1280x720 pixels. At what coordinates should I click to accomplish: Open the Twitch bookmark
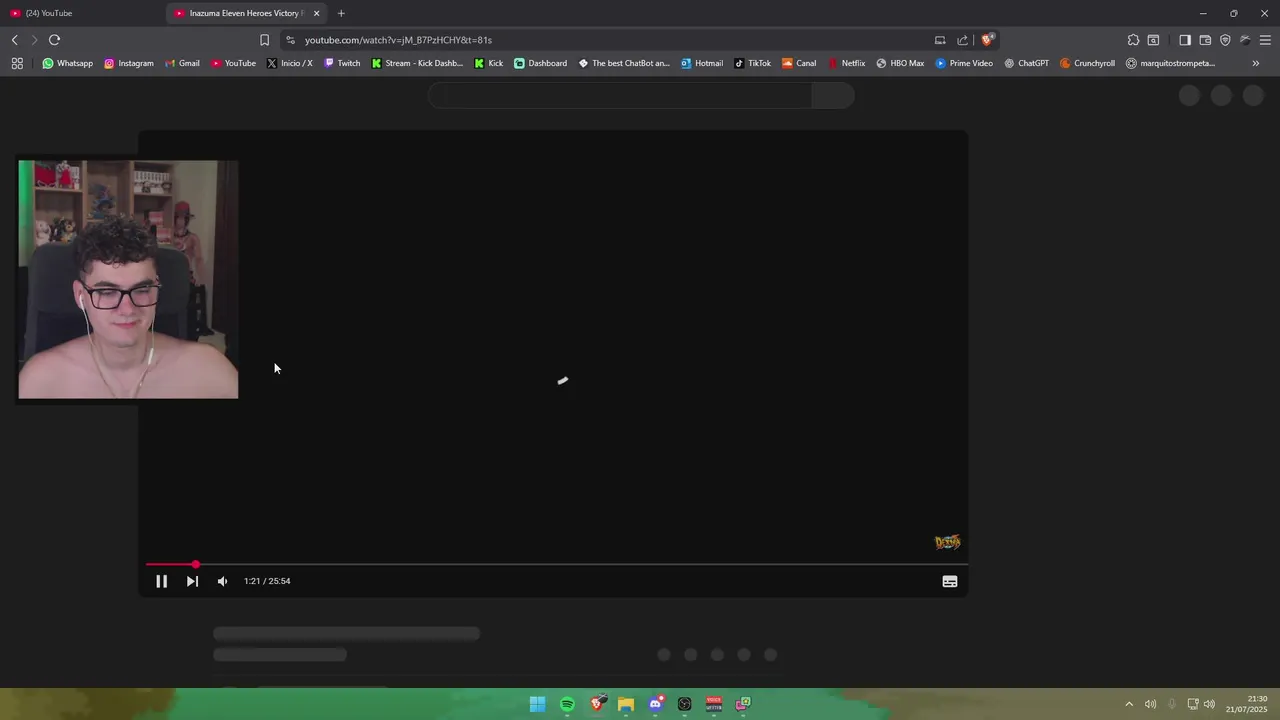click(x=342, y=63)
